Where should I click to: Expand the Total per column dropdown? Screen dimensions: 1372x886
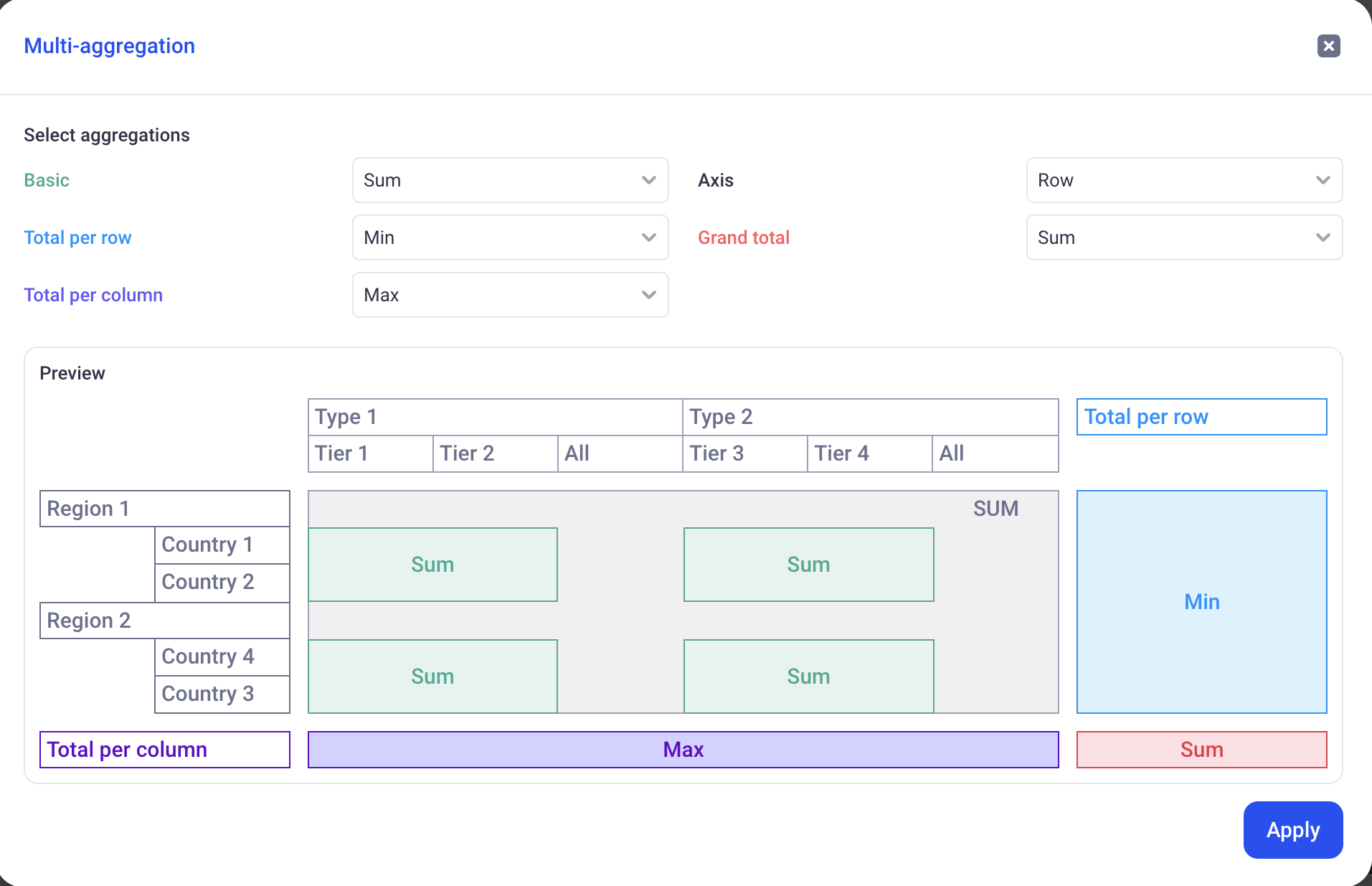[x=510, y=295]
